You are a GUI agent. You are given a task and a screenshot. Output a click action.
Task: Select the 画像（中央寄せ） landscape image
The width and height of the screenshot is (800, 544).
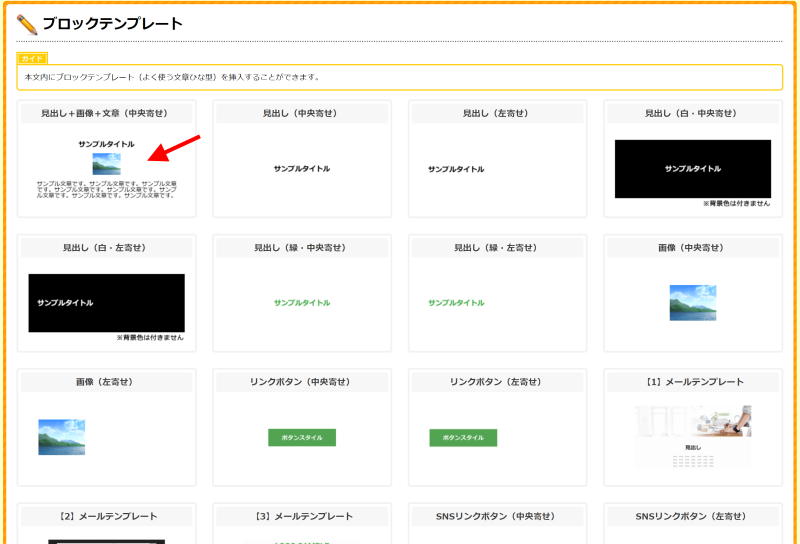(693, 303)
